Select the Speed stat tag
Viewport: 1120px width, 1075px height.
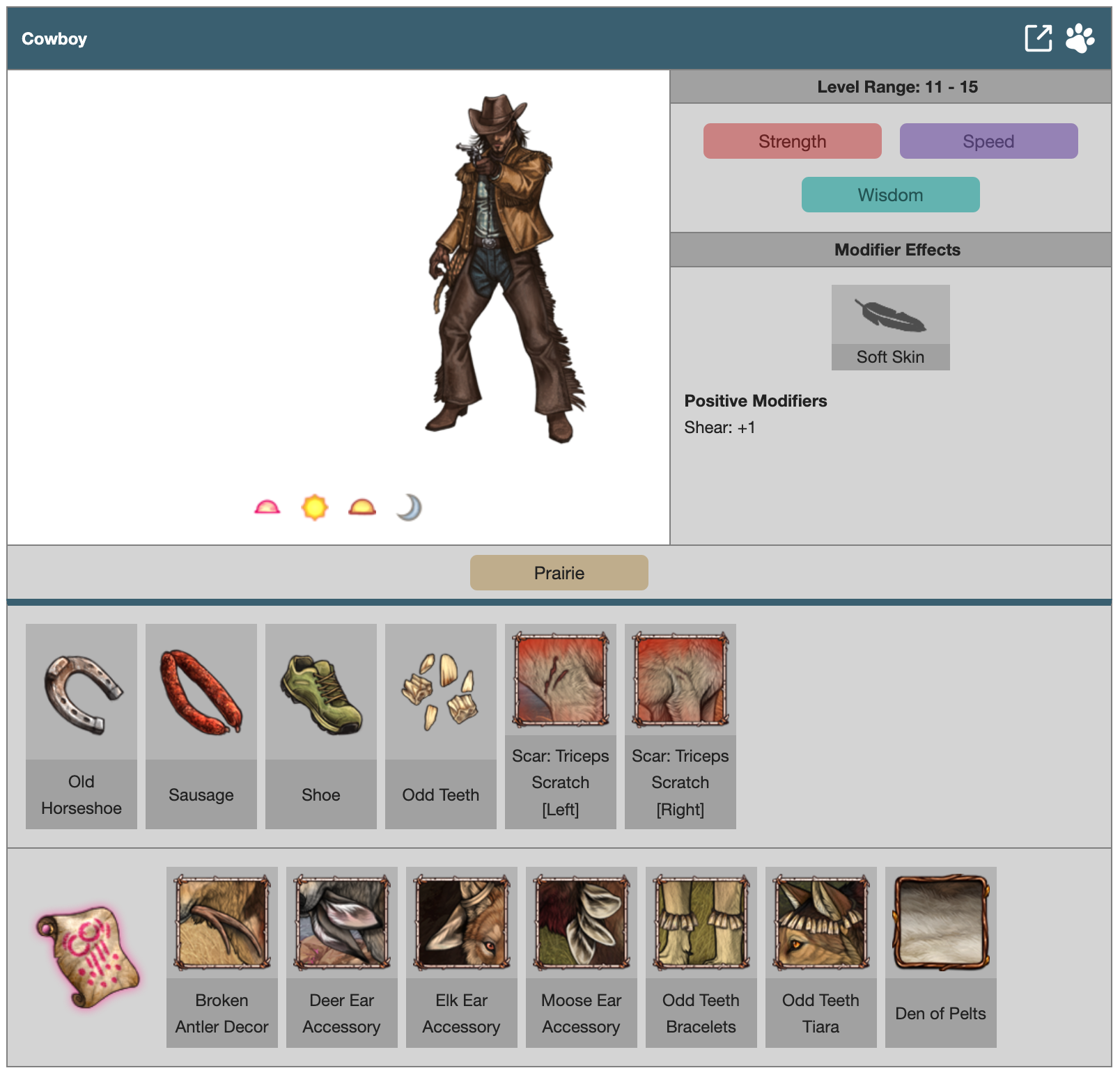(x=988, y=141)
